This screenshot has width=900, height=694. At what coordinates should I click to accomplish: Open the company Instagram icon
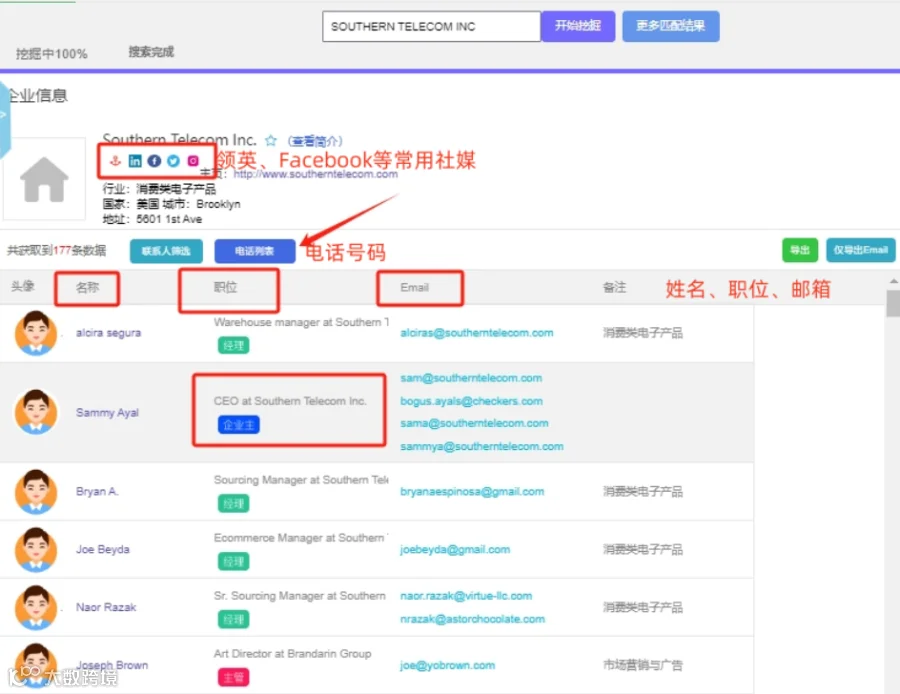pos(193,161)
